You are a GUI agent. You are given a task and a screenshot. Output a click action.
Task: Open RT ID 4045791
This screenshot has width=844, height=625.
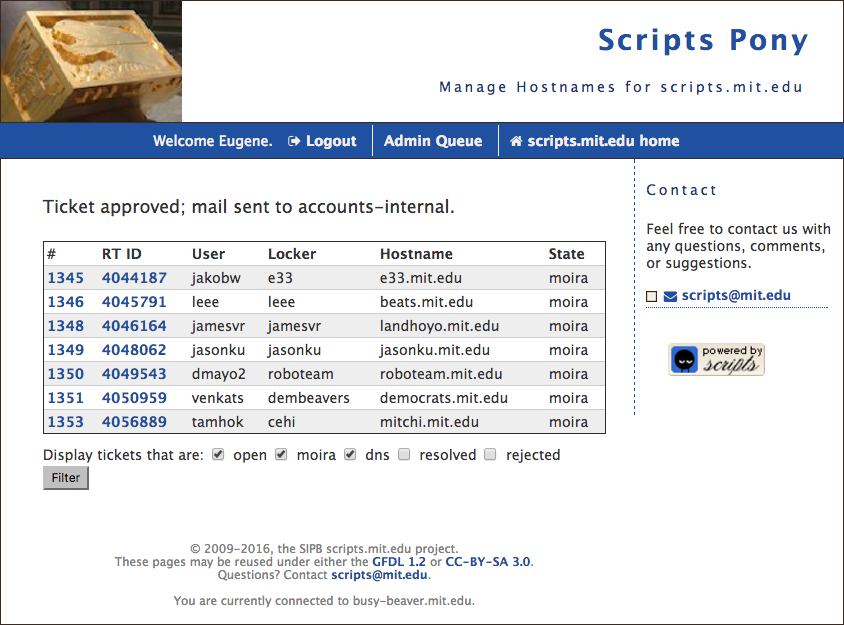[134, 302]
